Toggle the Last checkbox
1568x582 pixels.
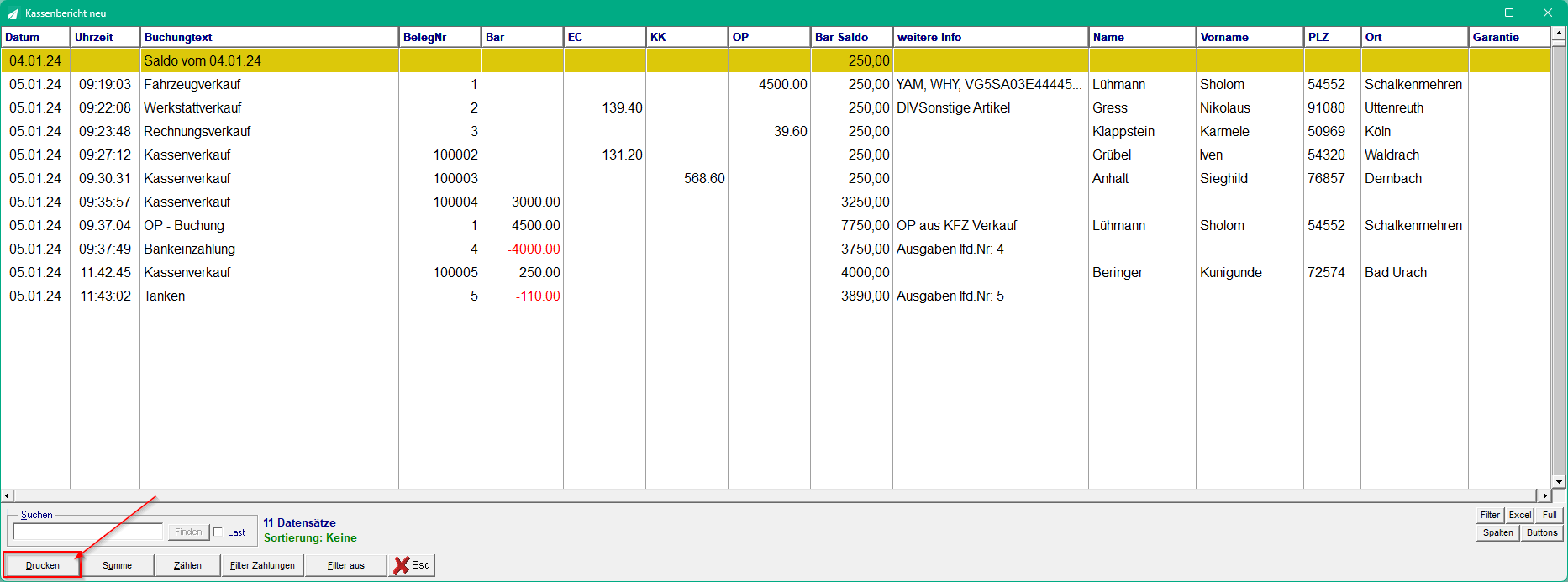pyautogui.click(x=218, y=532)
